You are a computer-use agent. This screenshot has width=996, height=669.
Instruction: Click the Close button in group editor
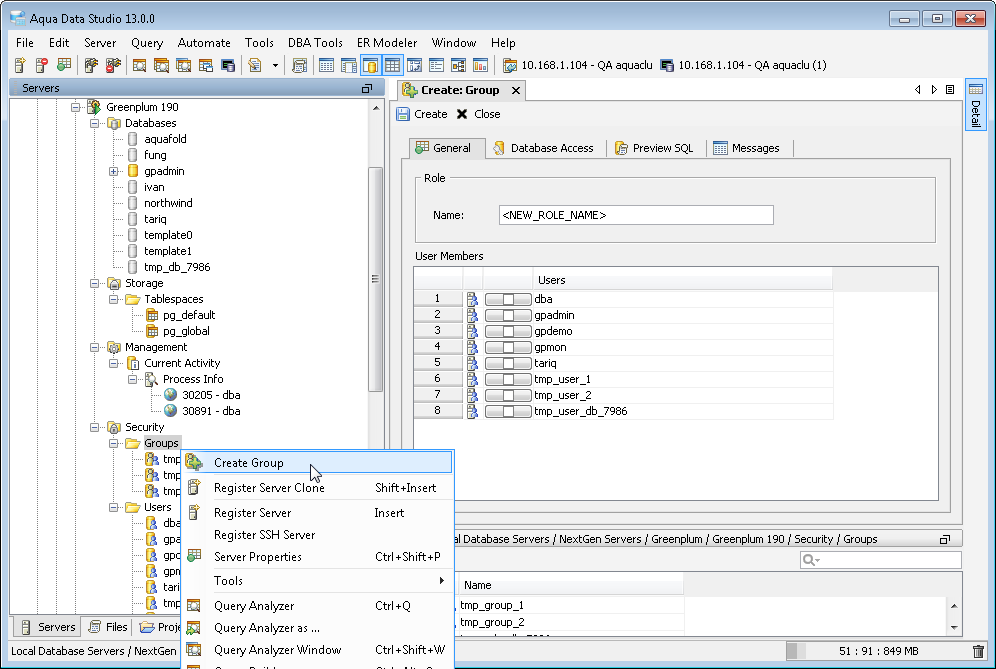[478, 114]
